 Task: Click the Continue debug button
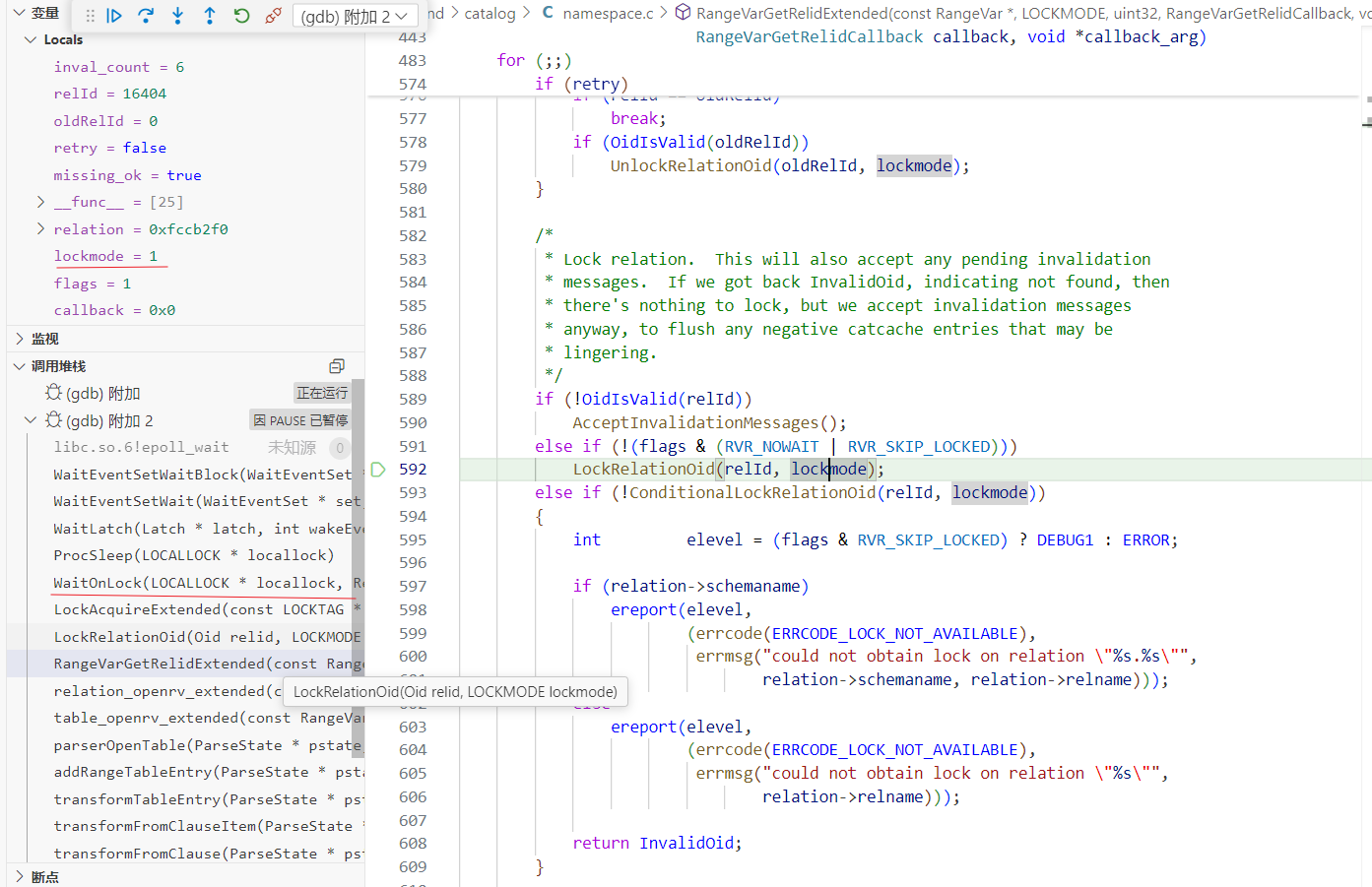click(114, 16)
